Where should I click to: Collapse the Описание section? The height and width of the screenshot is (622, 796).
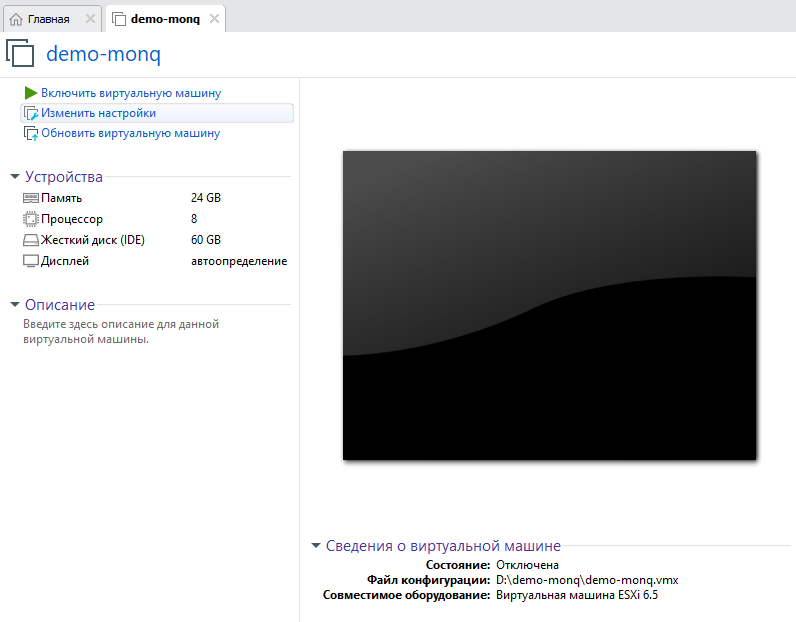pos(15,305)
